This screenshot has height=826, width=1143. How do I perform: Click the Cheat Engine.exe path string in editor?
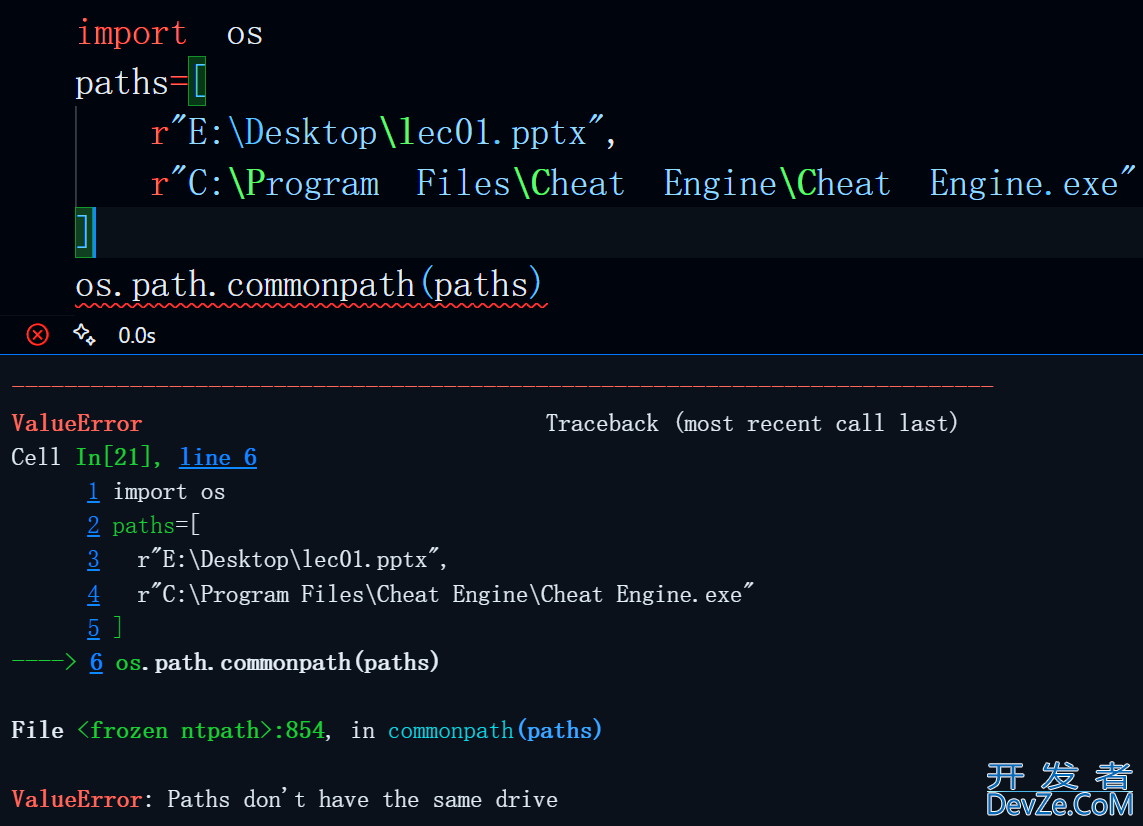[643, 182]
